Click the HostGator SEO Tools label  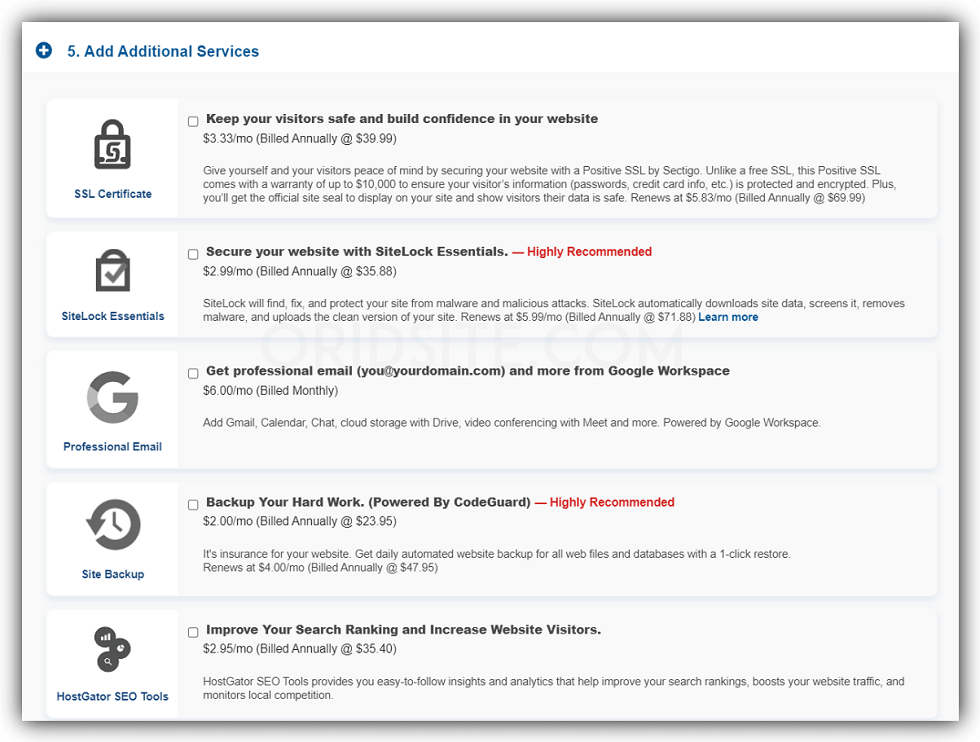(x=112, y=696)
